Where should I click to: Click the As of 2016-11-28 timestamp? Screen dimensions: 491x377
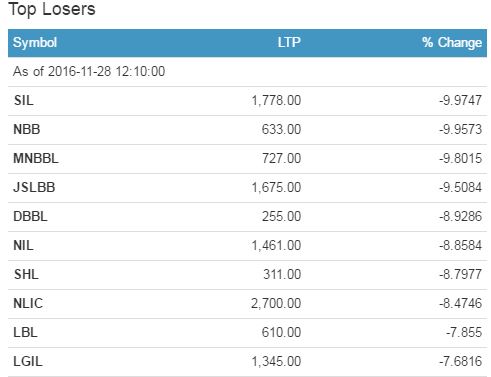tap(89, 71)
